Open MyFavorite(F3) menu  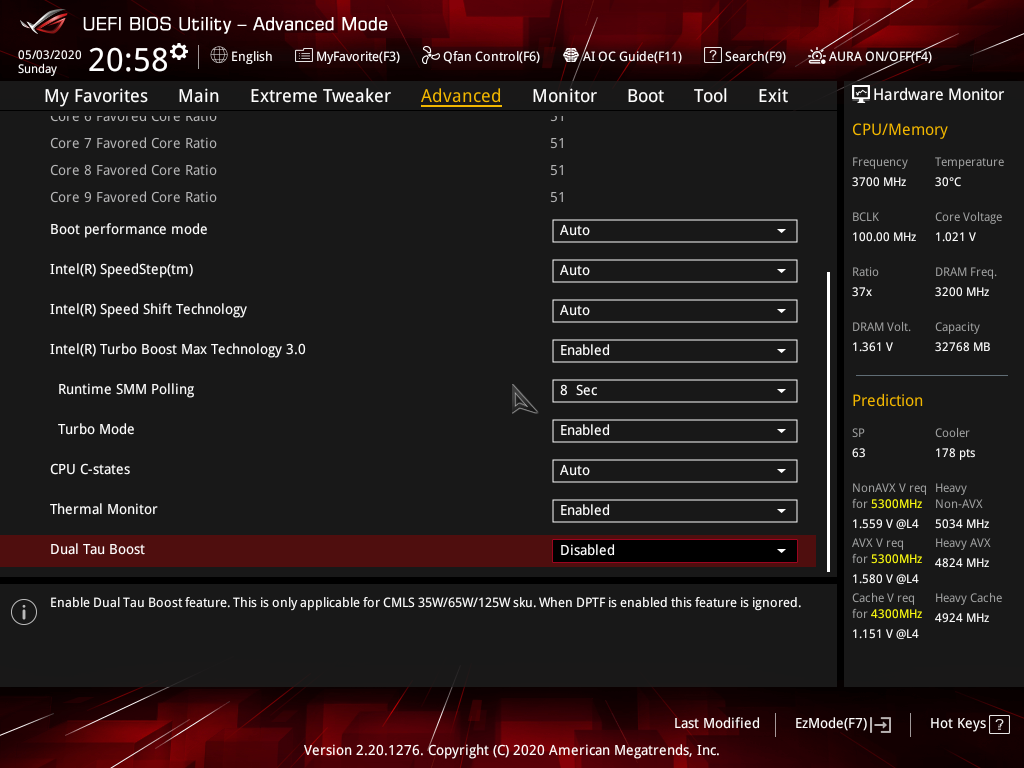coord(347,56)
